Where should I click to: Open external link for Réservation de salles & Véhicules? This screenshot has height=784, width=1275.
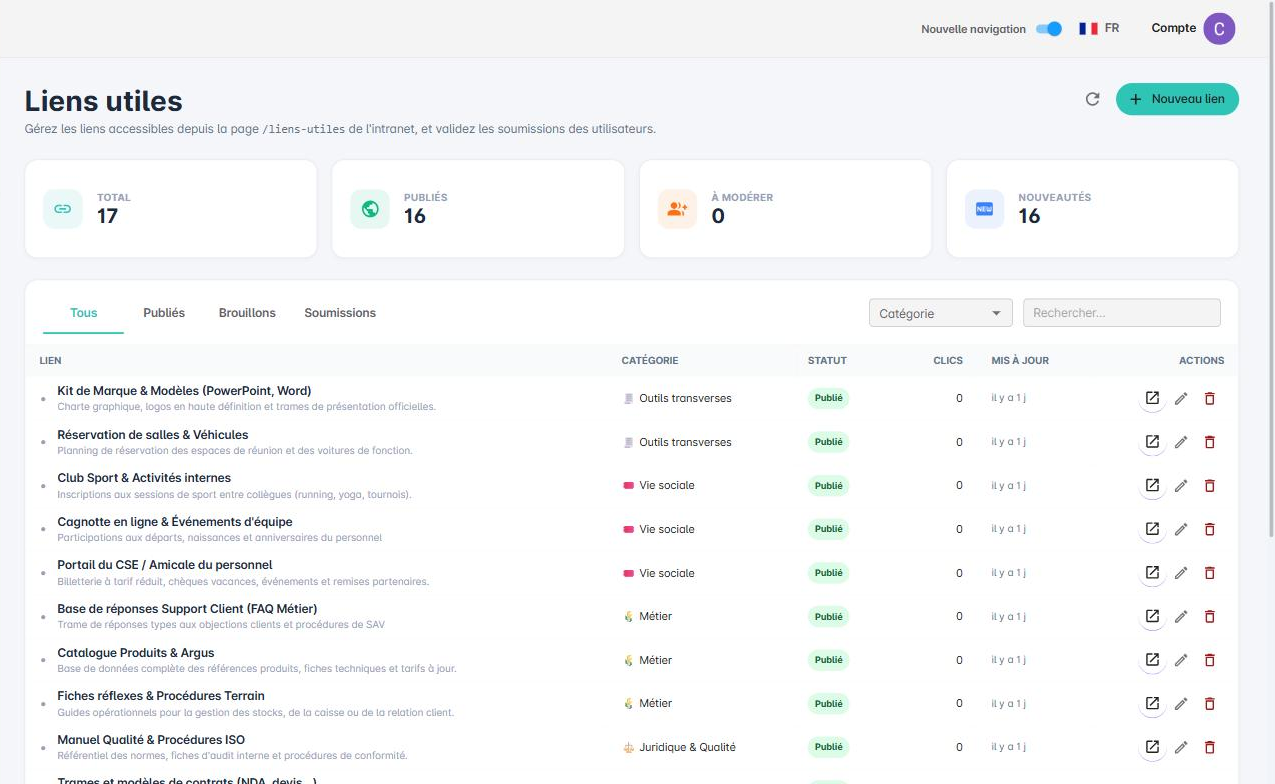click(1152, 442)
